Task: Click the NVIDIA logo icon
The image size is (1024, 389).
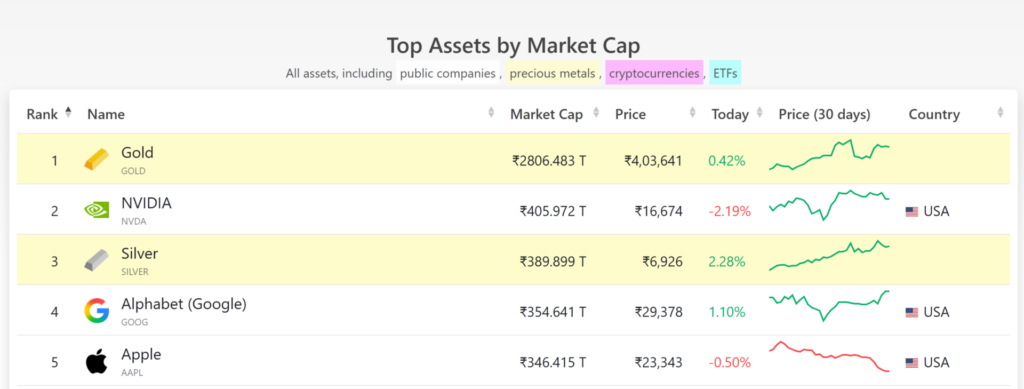Action: coord(97,210)
